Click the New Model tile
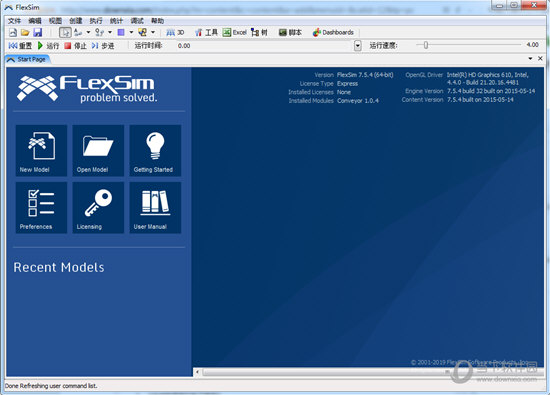 tap(41, 150)
